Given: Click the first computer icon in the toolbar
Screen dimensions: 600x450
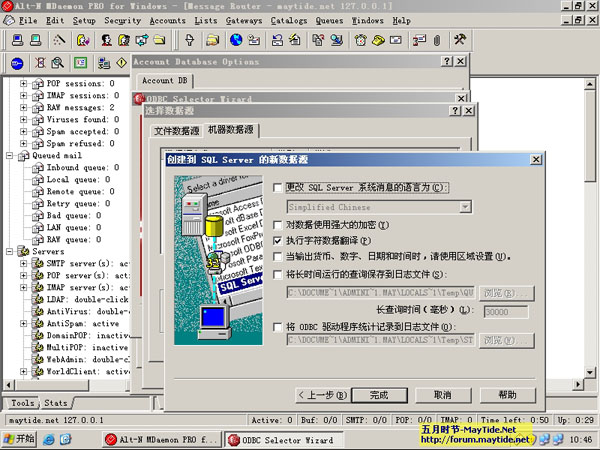Looking at the screenshot, I should tap(15, 41).
